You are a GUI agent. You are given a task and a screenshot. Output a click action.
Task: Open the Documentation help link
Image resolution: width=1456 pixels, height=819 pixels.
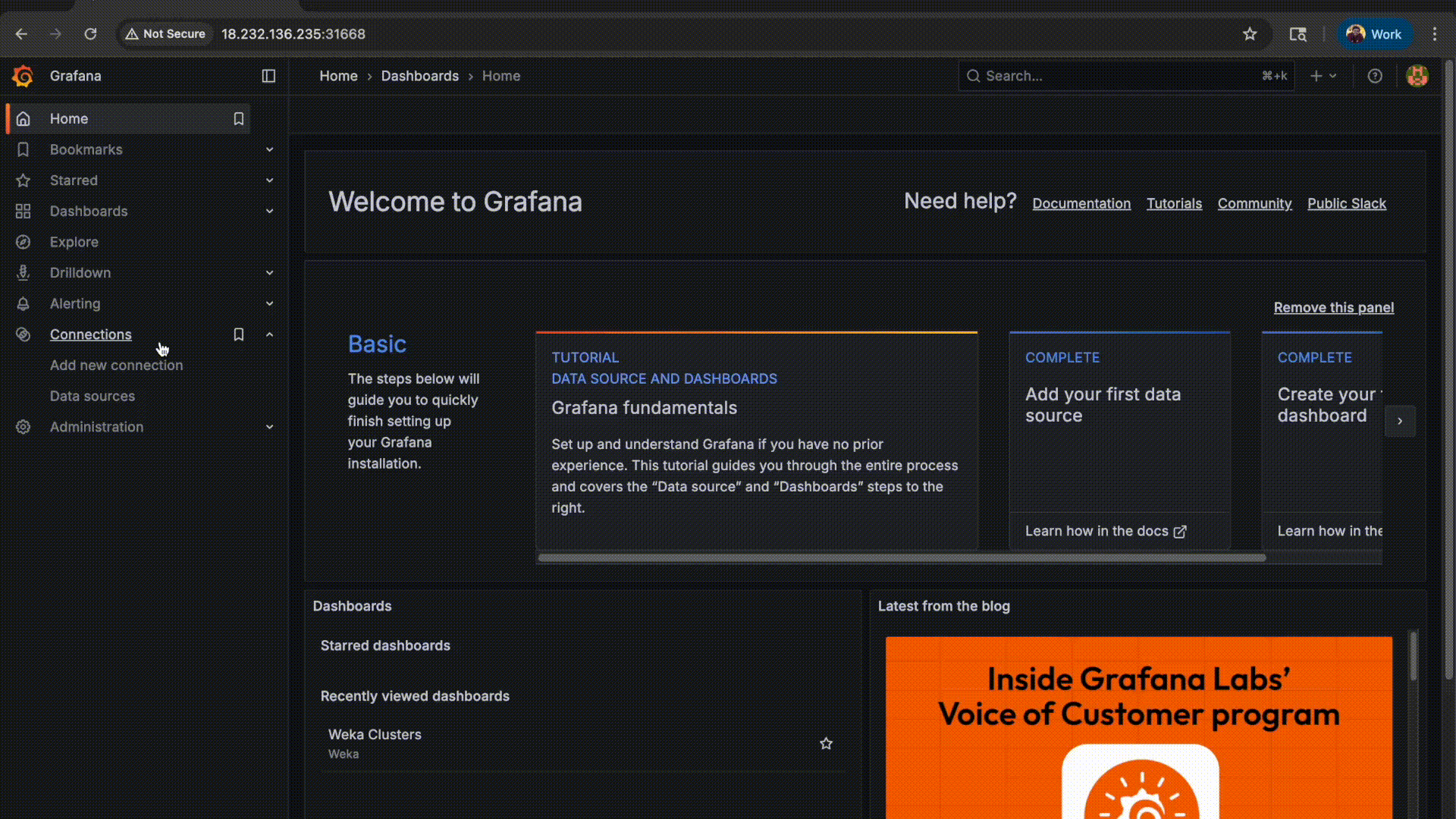tap(1081, 203)
